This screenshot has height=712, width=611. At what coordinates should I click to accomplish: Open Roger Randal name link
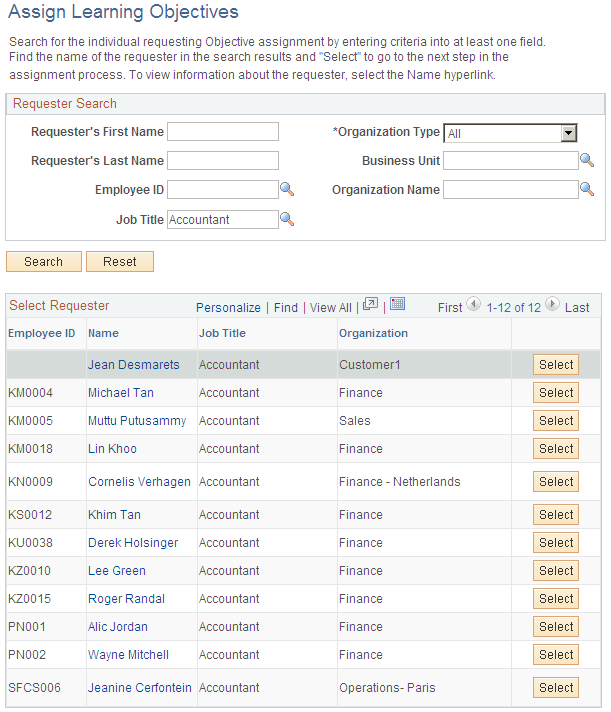[x=126, y=599]
